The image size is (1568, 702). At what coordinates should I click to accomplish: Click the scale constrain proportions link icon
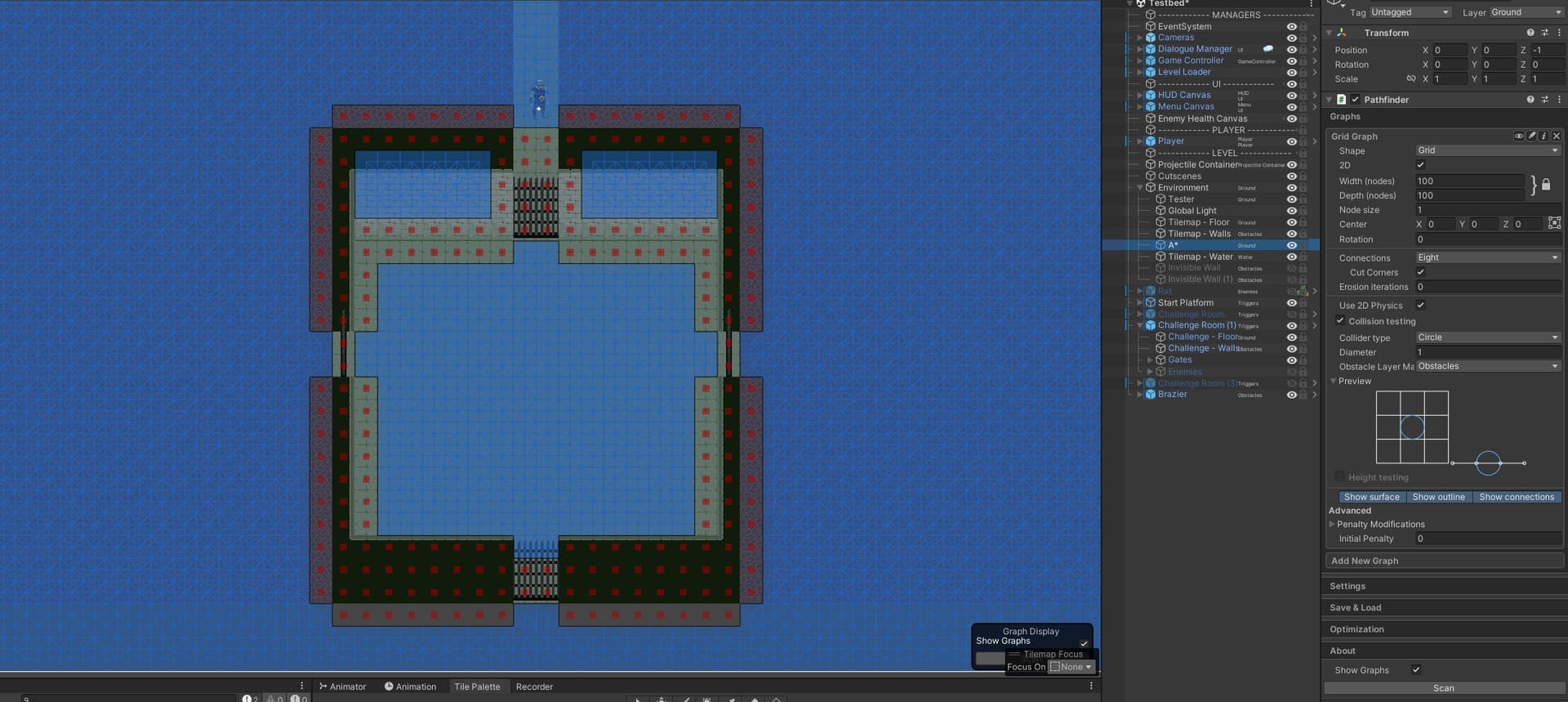click(x=1410, y=79)
